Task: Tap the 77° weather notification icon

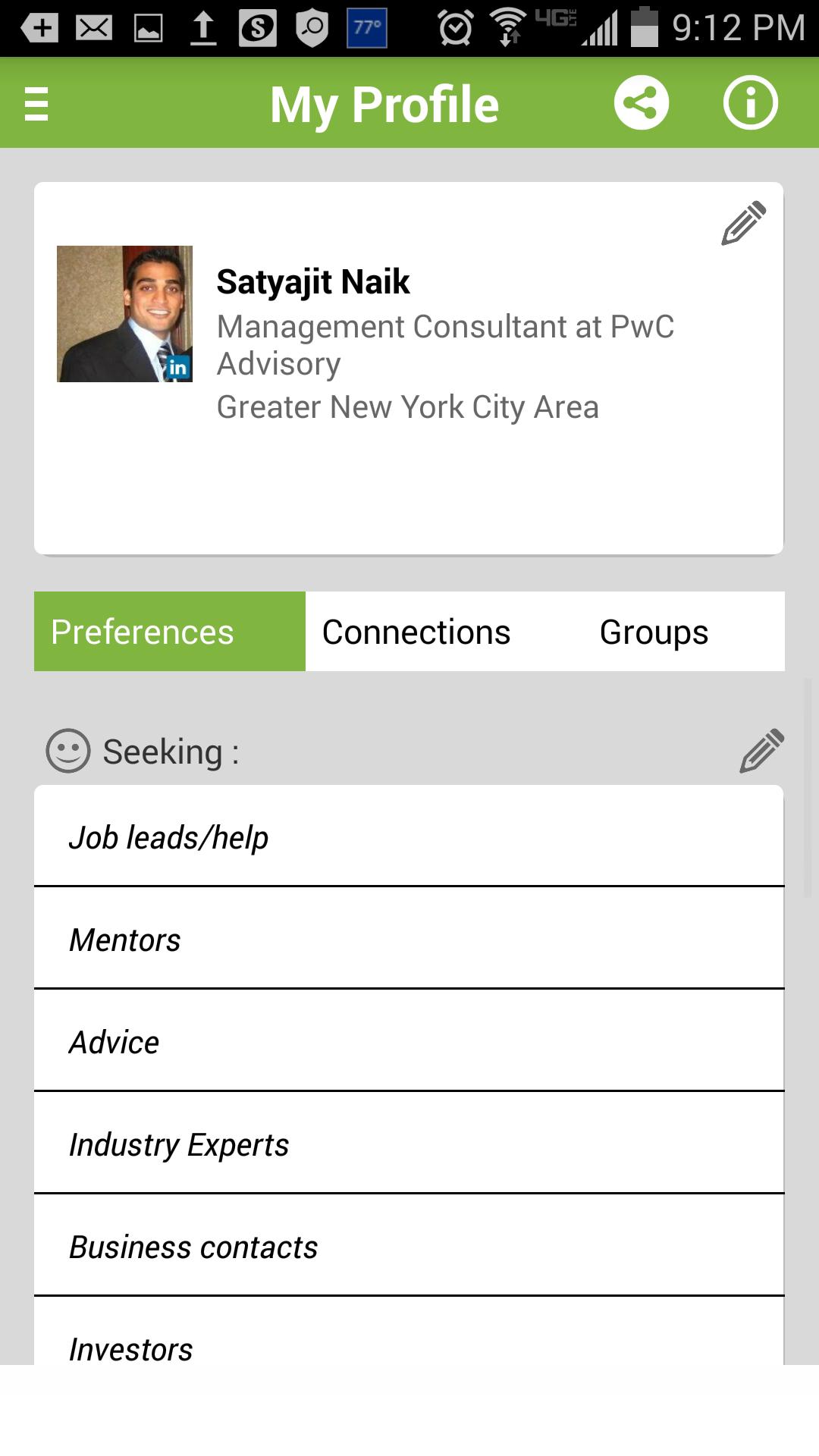Action: coord(367,29)
